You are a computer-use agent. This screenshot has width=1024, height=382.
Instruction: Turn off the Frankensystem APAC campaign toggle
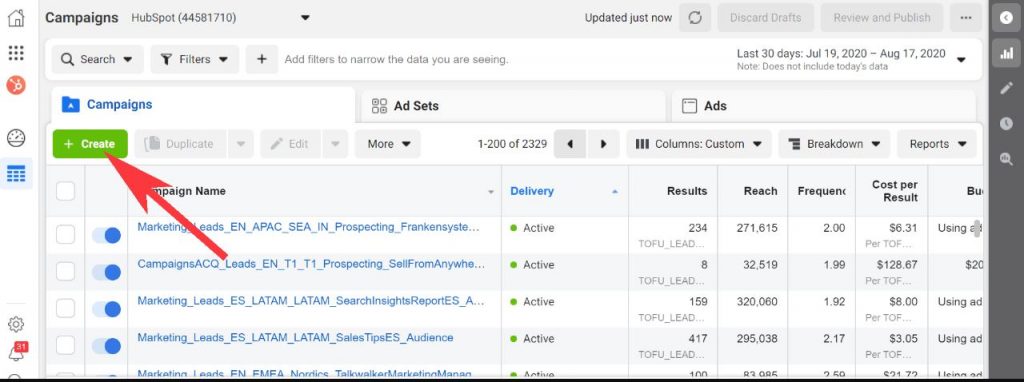106,235
